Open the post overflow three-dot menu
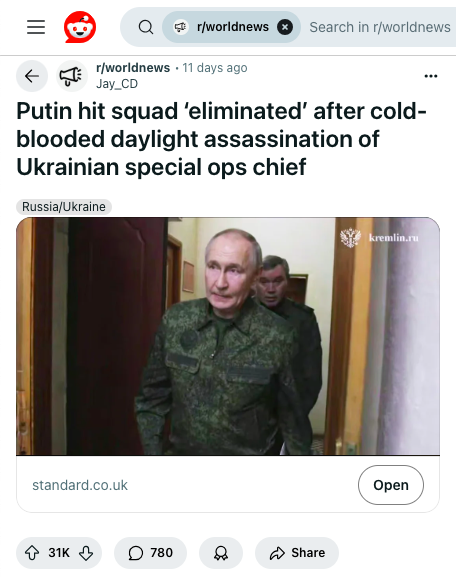The height and width of the screenshot is (584, 456). 431,76
